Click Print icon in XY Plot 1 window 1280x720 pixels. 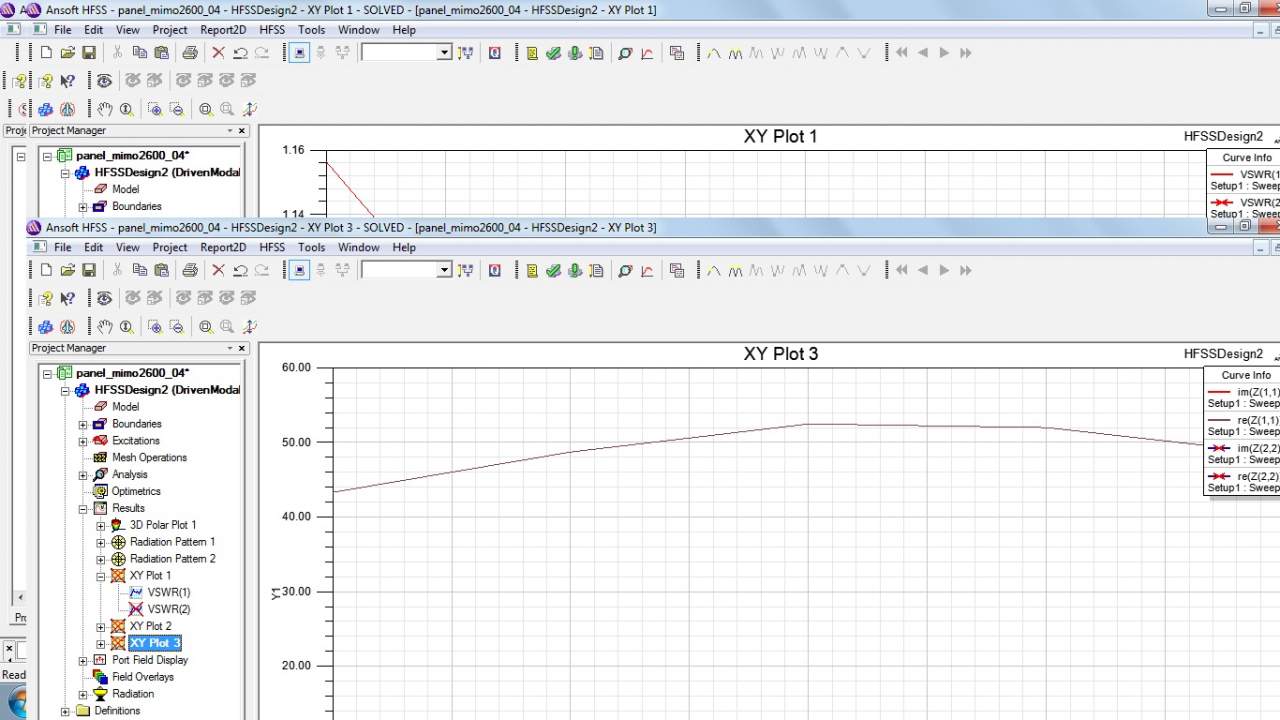pos(189,52)
